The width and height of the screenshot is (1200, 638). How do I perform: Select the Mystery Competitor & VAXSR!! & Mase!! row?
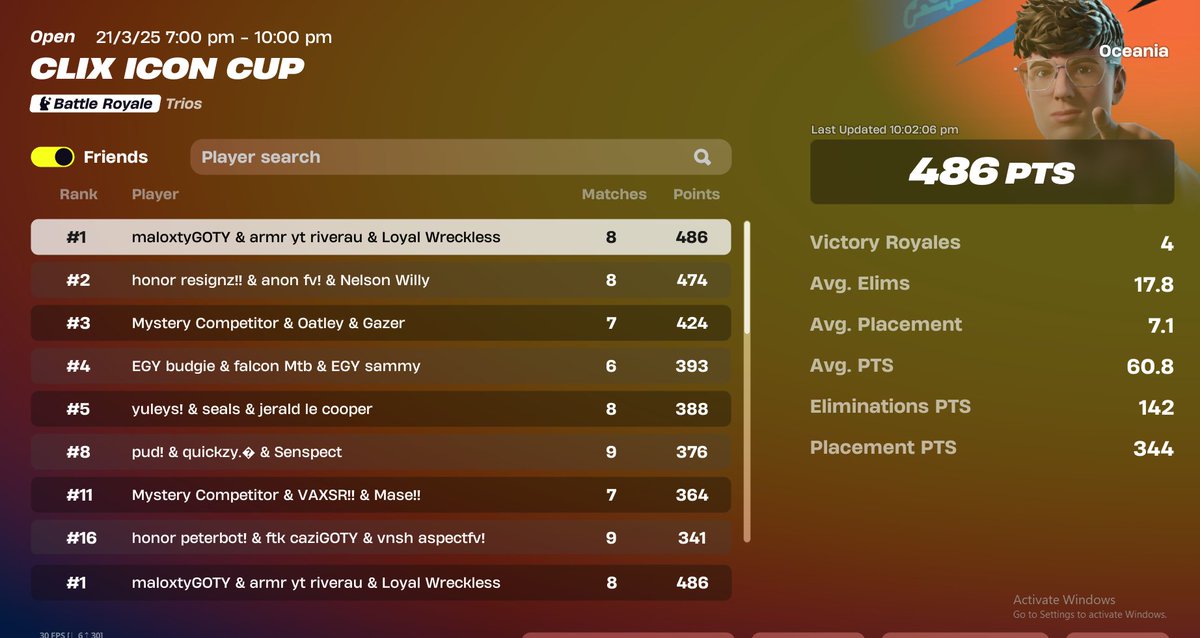click(x=381, y=495)
